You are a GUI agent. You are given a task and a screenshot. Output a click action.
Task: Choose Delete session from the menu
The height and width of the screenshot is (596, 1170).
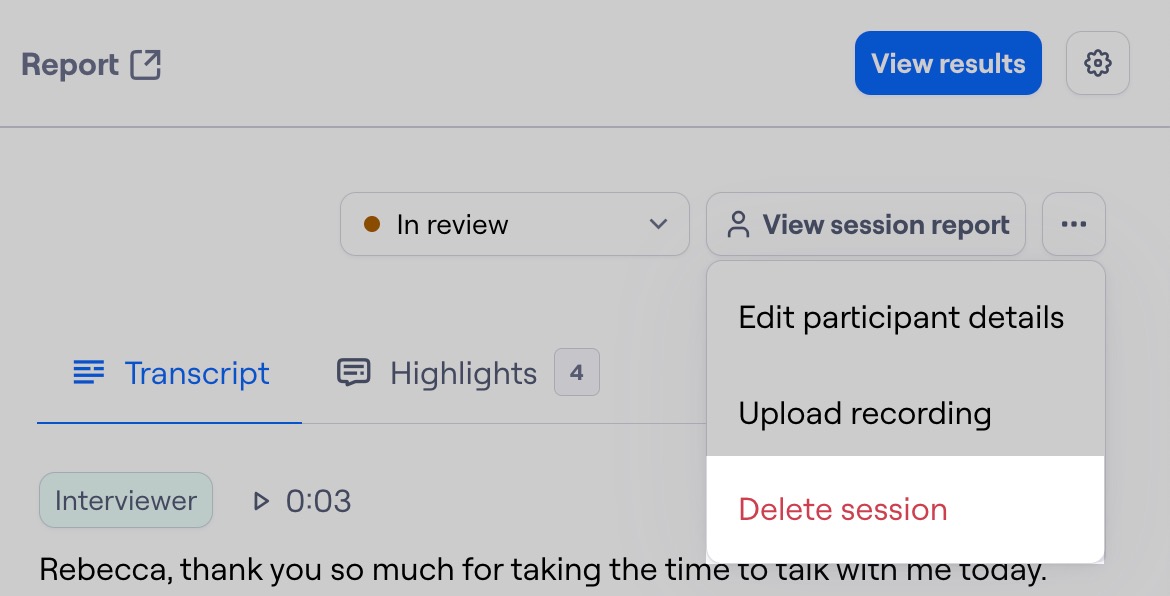tap(843, 509)
